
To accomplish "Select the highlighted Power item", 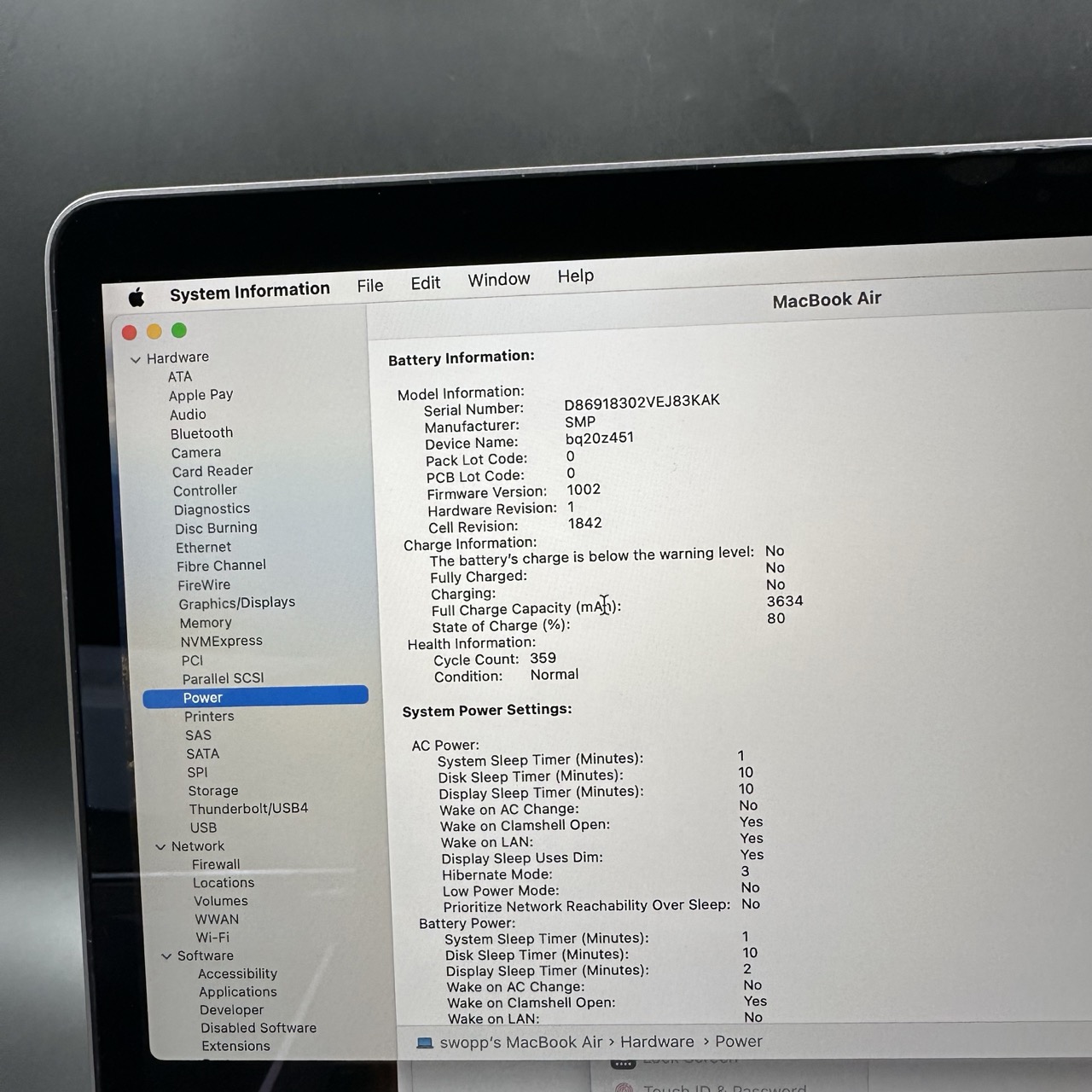I will 255,697.
